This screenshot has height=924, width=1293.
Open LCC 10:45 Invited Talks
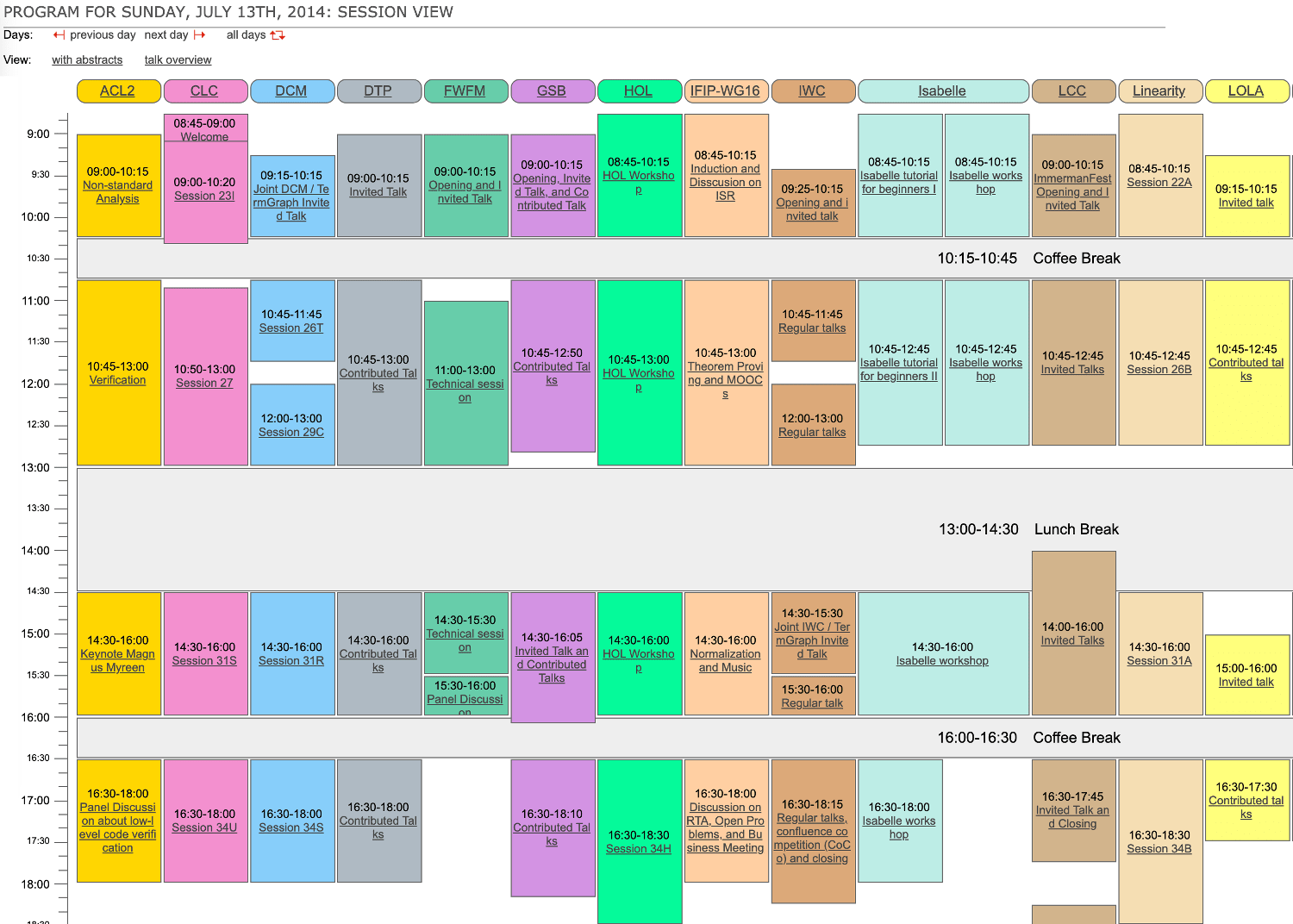(x=1072, y=370)
